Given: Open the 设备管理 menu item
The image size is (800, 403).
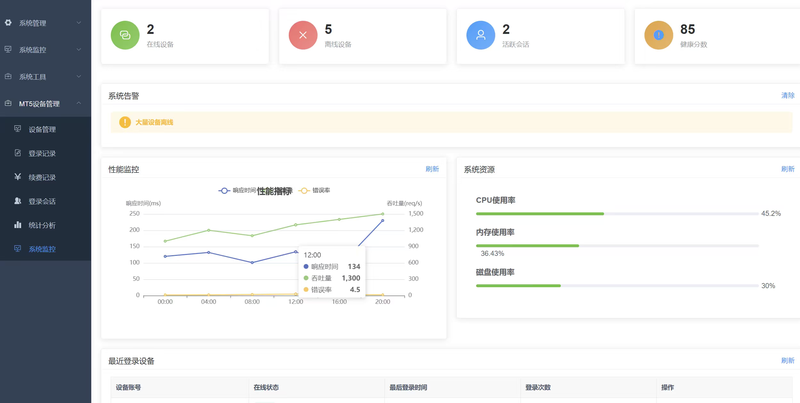Looking at the screenshot, I should [42, 129].
